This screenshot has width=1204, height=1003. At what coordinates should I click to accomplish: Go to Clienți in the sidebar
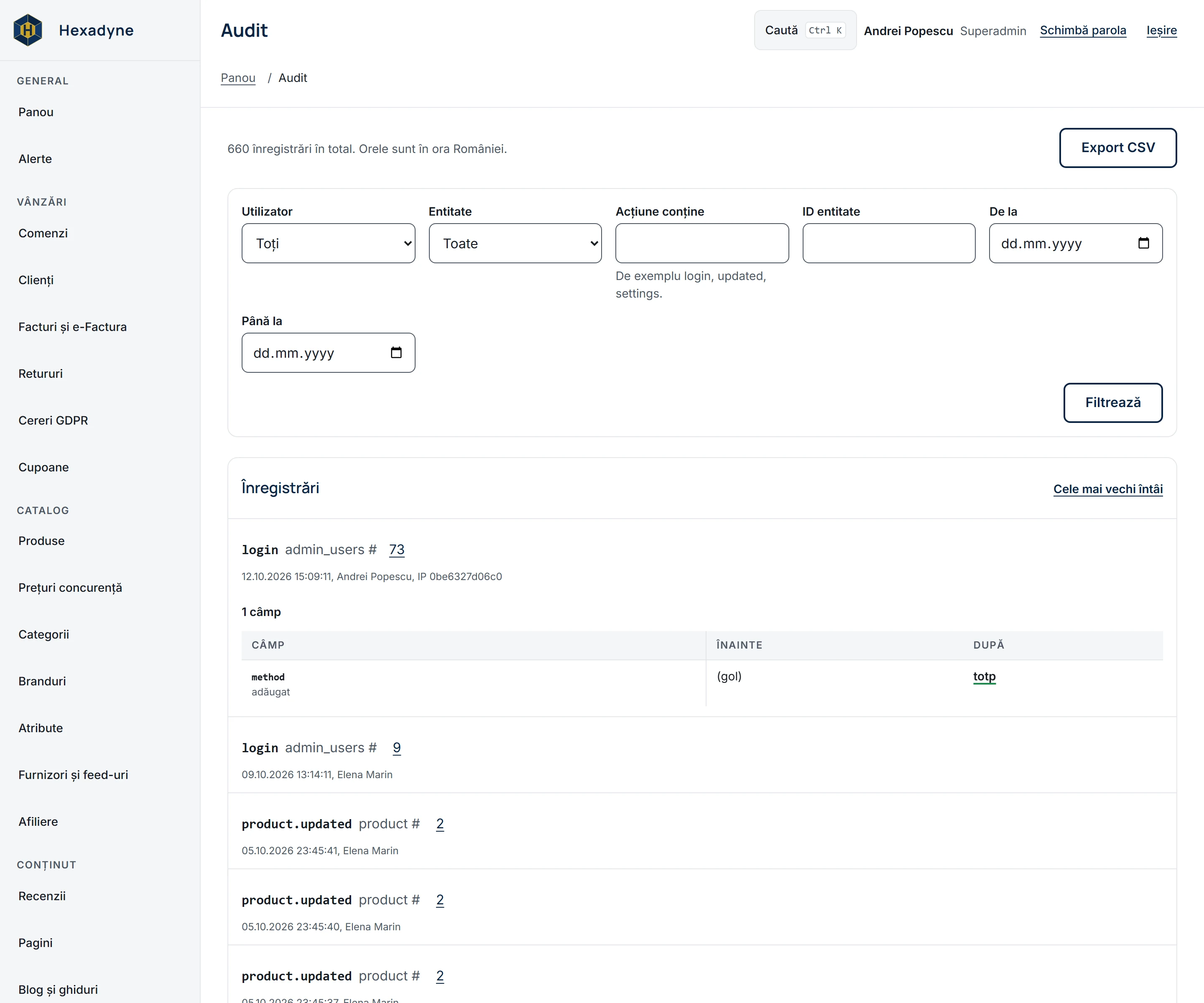click(x=36, y=280)
